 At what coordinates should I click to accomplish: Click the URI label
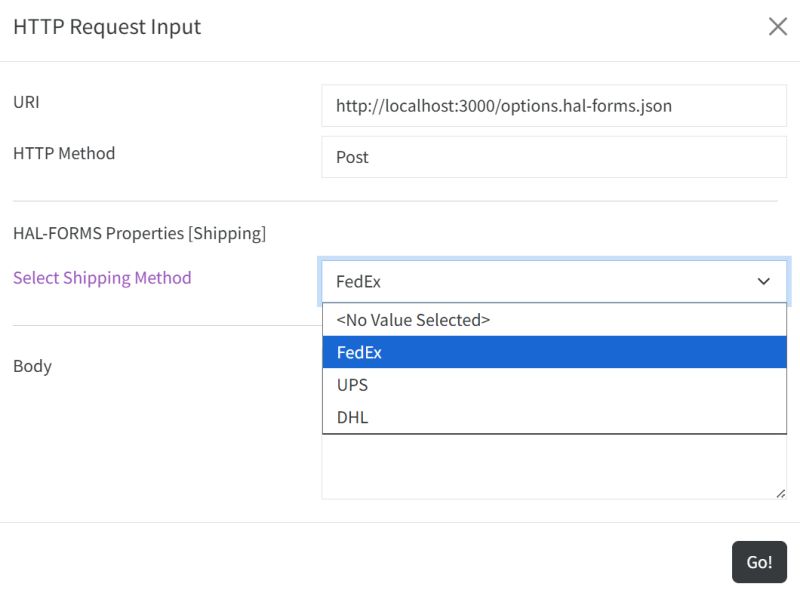point(27,102)
